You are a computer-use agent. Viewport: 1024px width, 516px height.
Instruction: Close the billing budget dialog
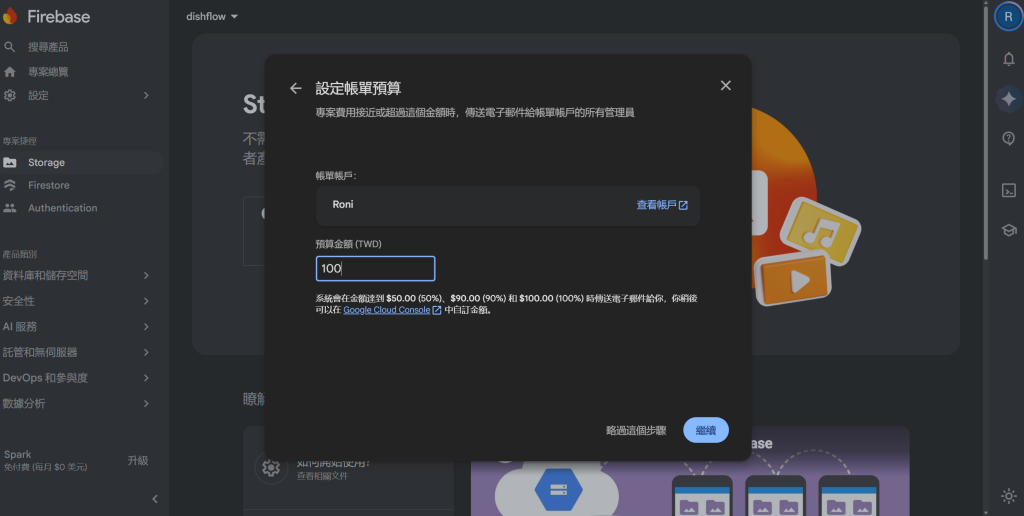(726, 86)
